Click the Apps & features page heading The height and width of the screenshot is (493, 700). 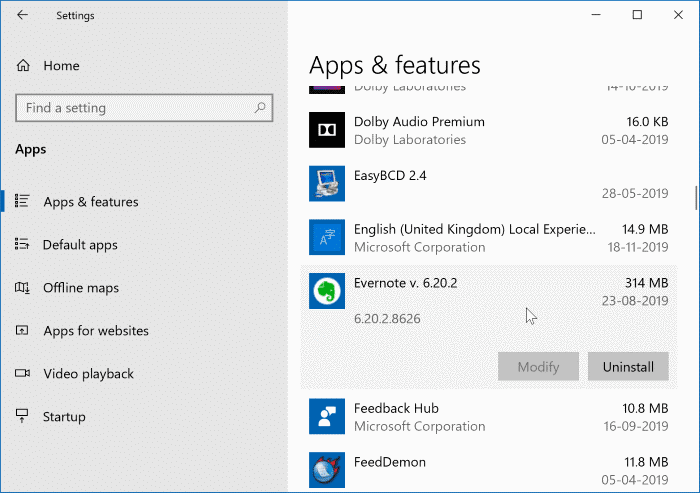pyautogui.click(x=395, y=65)
